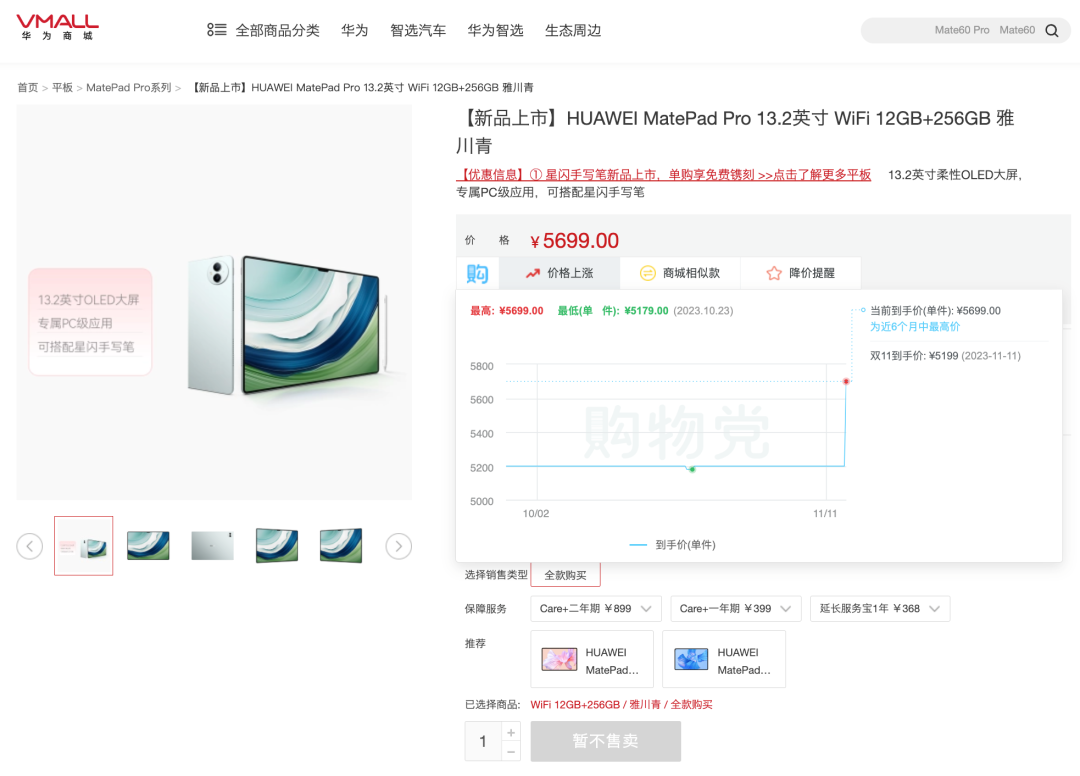Open the 生态周边 navigation item
The width and height of the screenshot is (1080, 776).
(x=573, y=30)
